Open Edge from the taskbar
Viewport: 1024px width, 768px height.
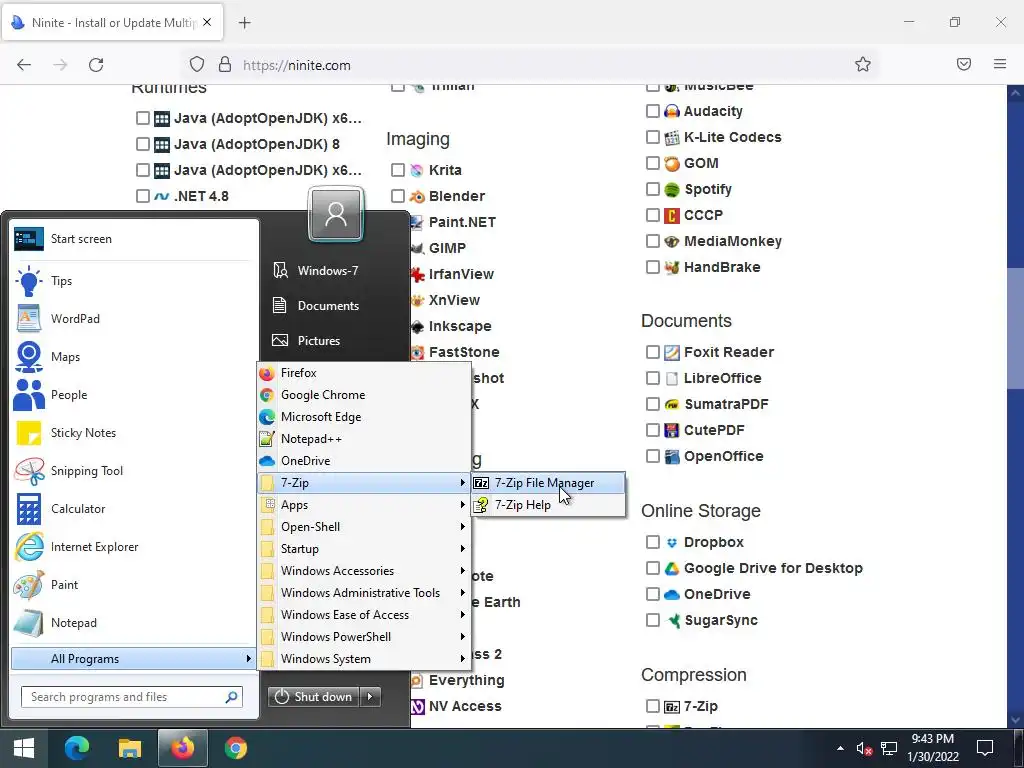[77, 748]
